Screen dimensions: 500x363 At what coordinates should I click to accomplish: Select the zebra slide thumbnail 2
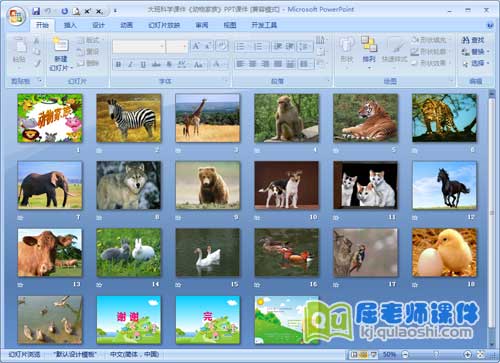pyautogui.click(x=129, y=118)
